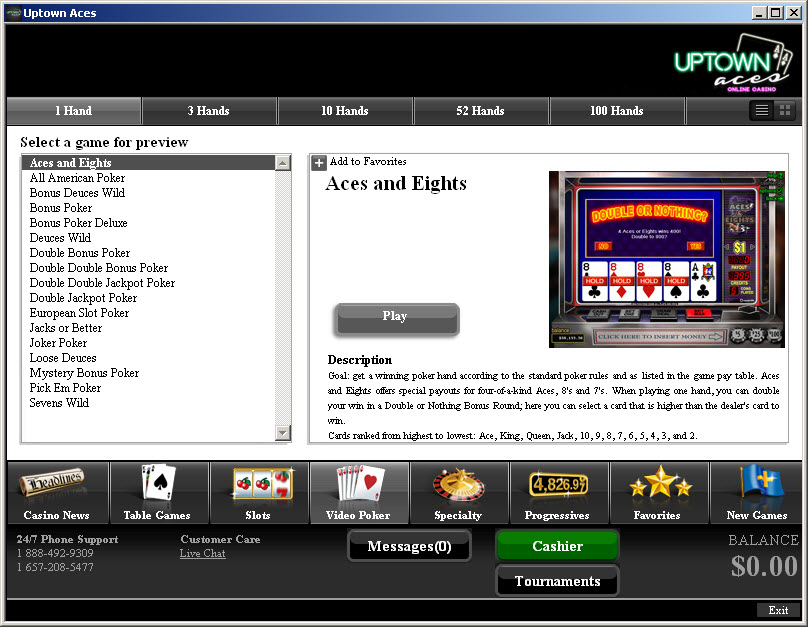The width and height of the screenshot is (808, 627).
Task: Exit the casino
Action: (x=778, y=610)
